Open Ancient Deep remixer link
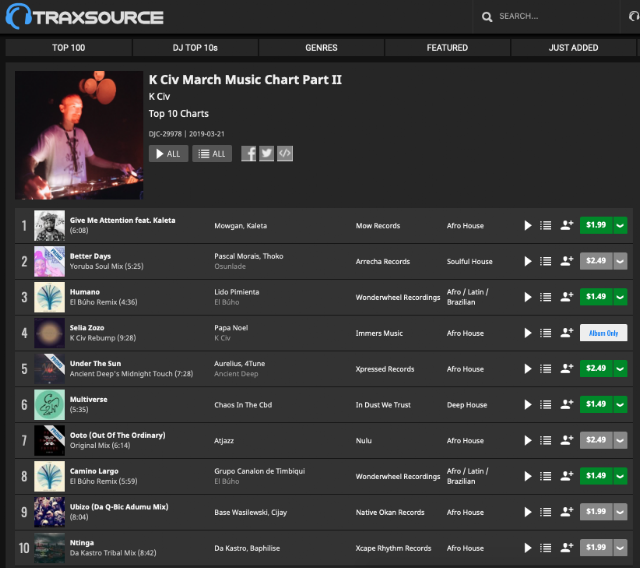 pyautogui.click(x=236, y=374)
